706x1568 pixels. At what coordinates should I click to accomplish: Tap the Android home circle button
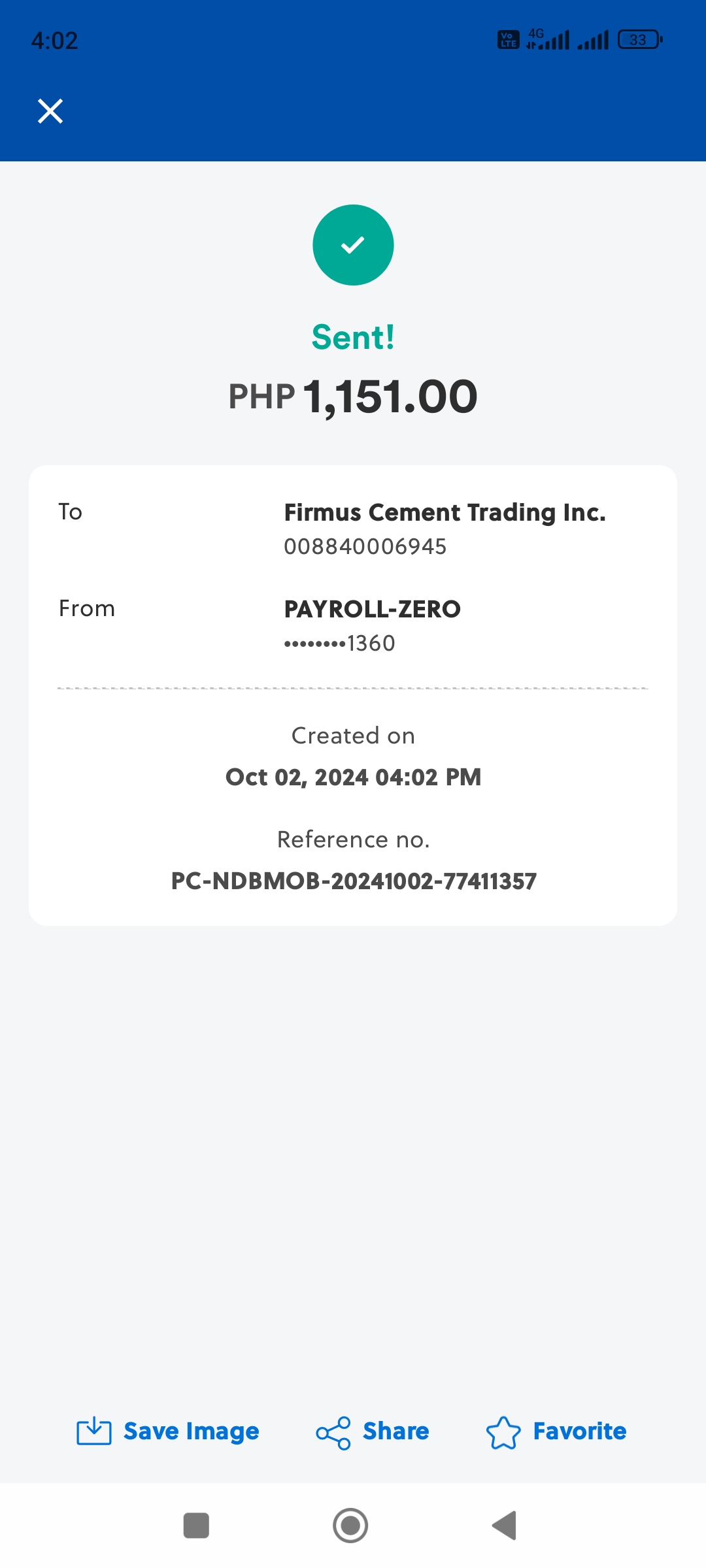pyautogui.click(x=350, y=1526)
